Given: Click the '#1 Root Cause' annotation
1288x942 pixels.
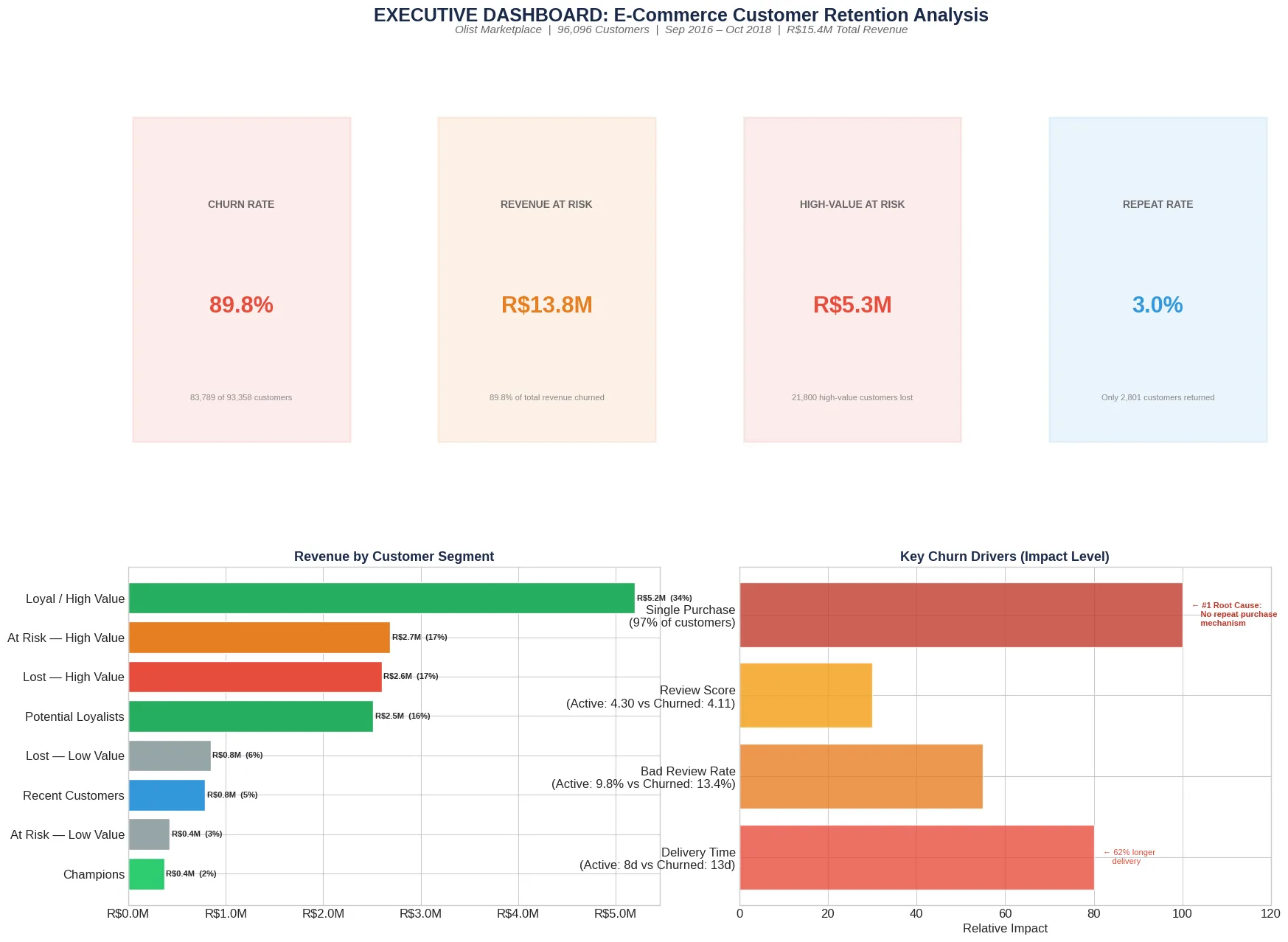Looking at the screenshot, I should tap(1234, 614).
